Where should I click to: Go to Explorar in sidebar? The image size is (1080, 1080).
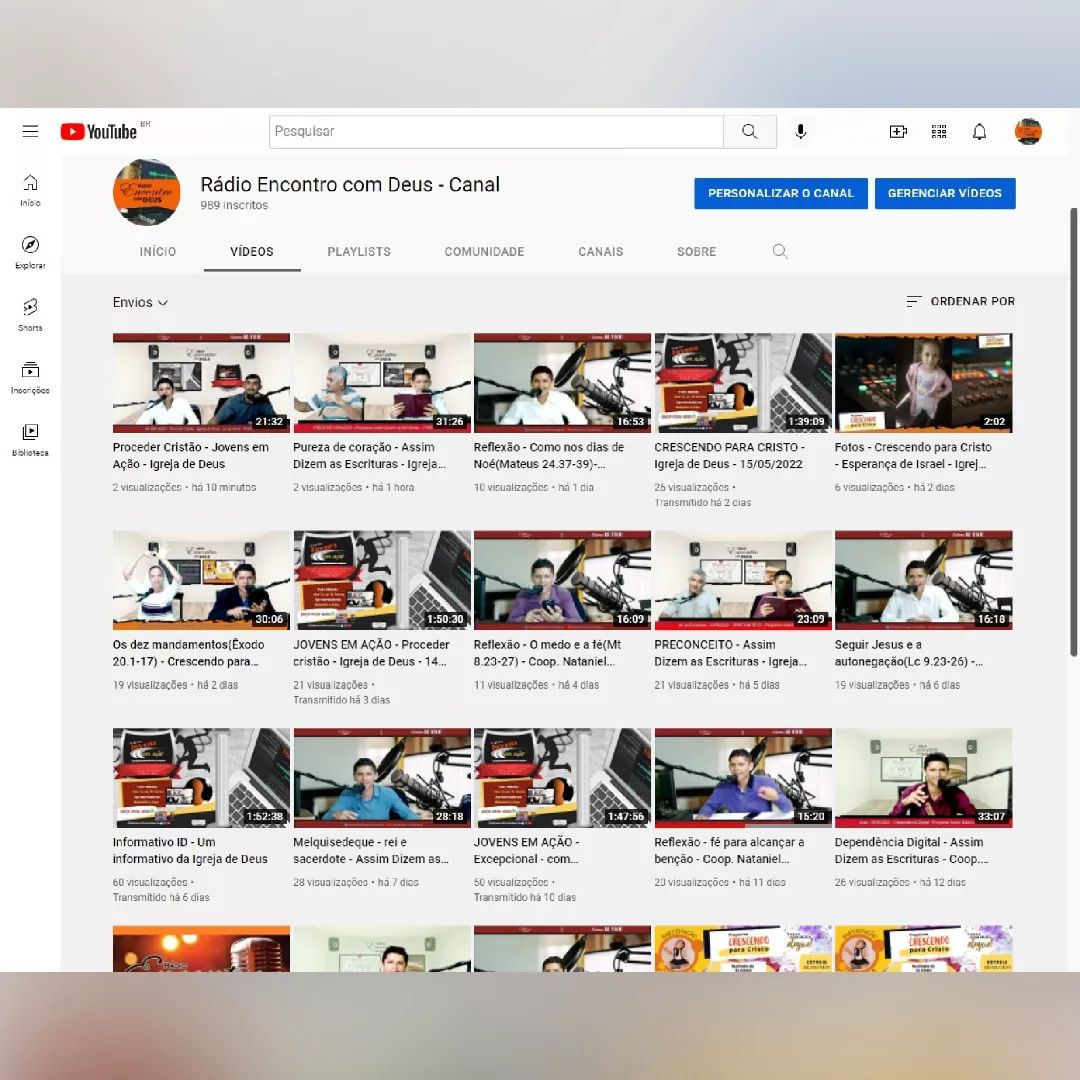click(30, 252)
